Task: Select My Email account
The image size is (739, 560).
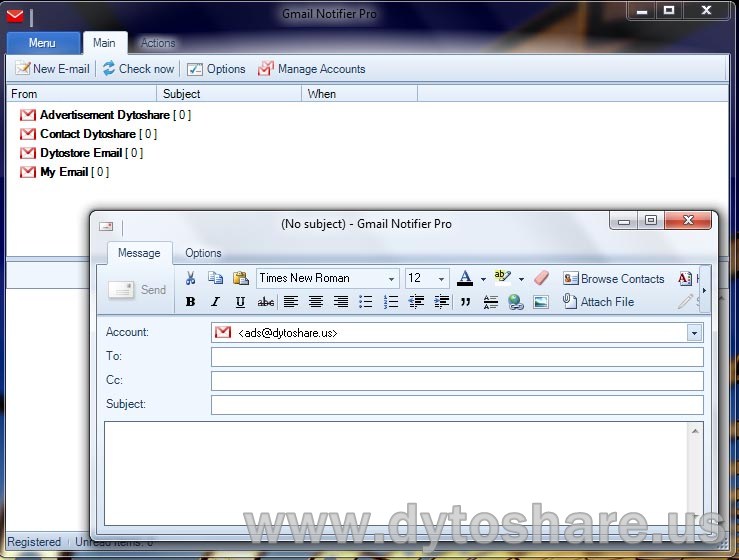Action: (x=65, y=172)
